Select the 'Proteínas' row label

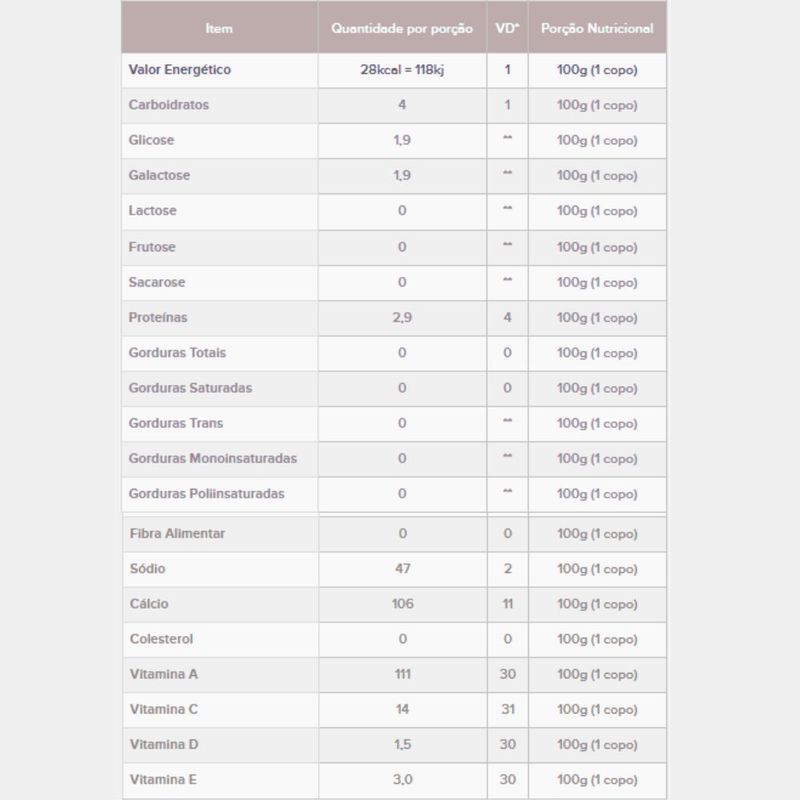click(158, 317)
